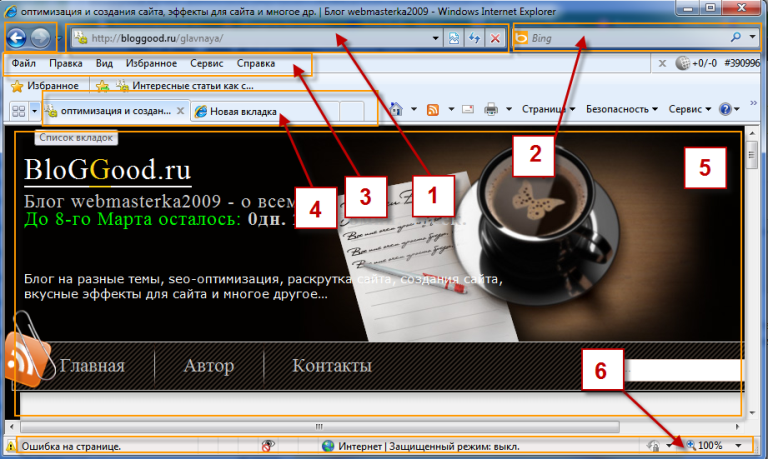Click the add to favorites bar star icon
Screen dimensions: 768x459
(x=102, y=86)
